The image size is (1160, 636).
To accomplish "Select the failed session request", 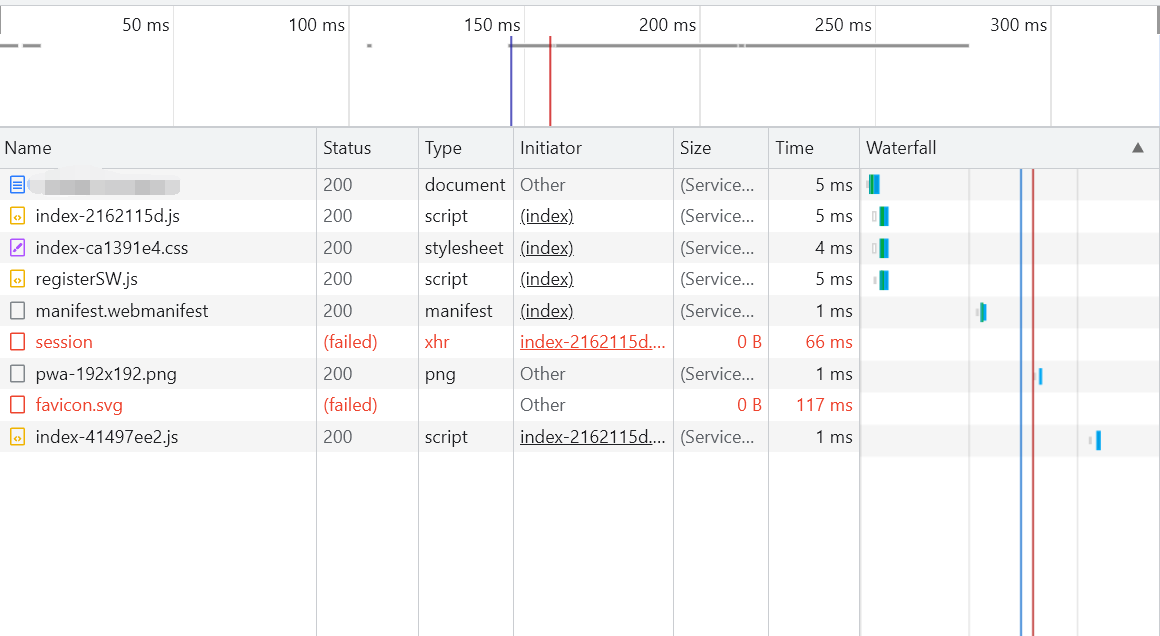I will coord(64,342).
